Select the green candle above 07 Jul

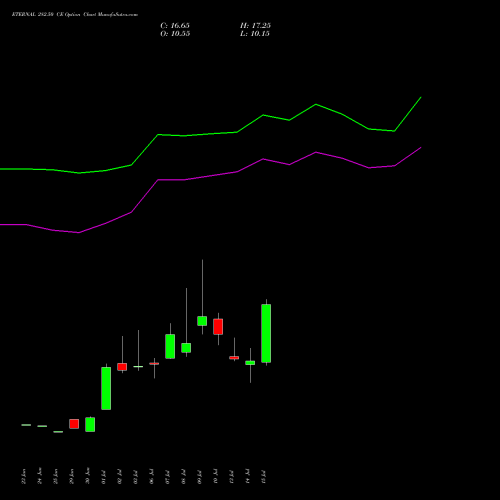pos(170,346)
